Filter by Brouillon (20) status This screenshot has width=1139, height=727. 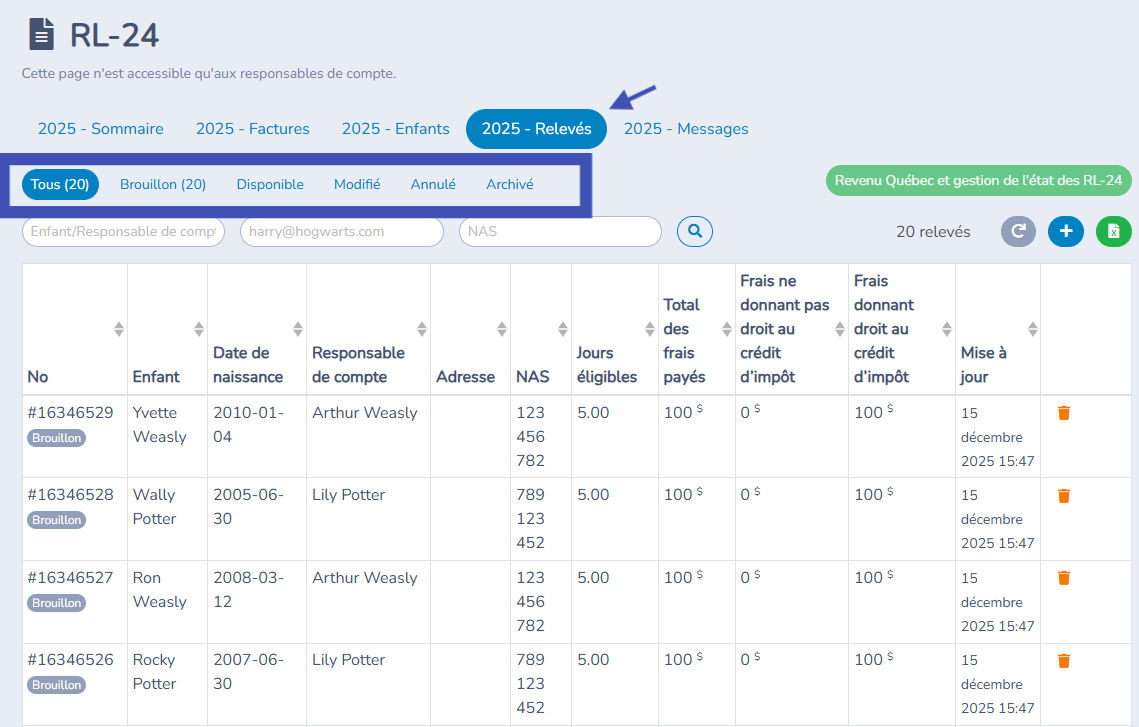(163, 185)
